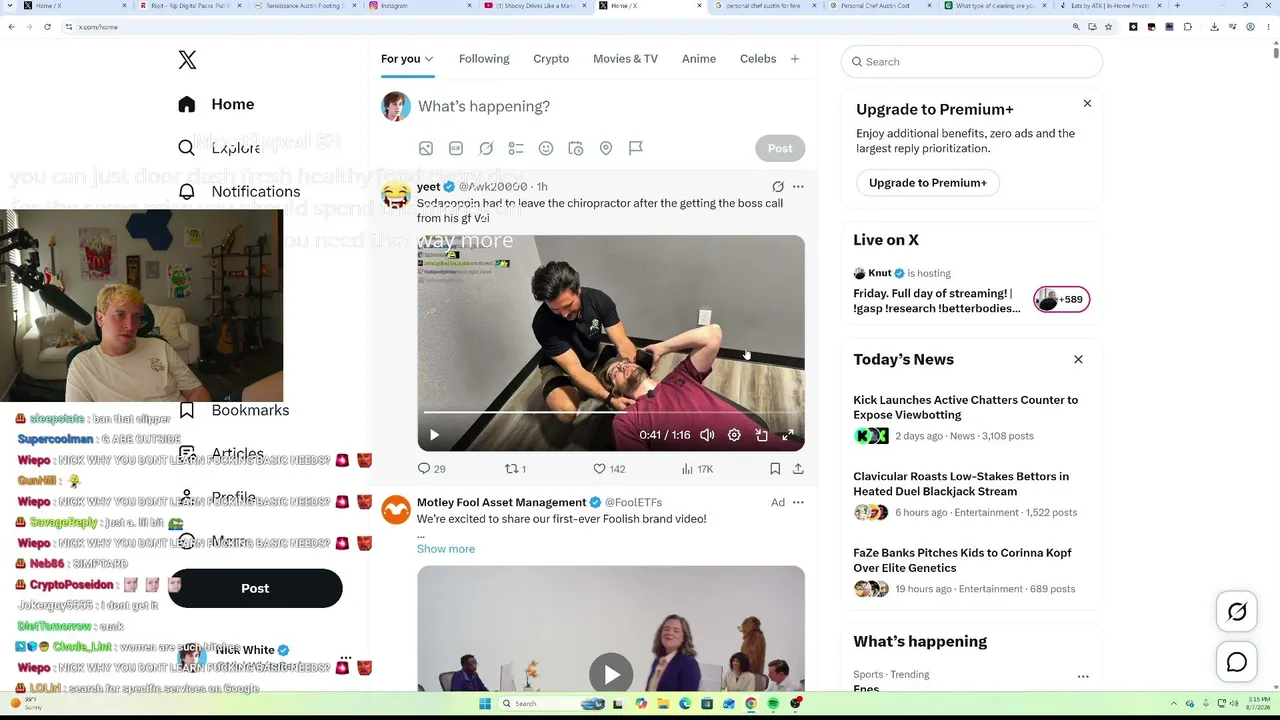Play the chiropractor video
The width and height of the screenshot is (1280, 720).
pos(434,435)
